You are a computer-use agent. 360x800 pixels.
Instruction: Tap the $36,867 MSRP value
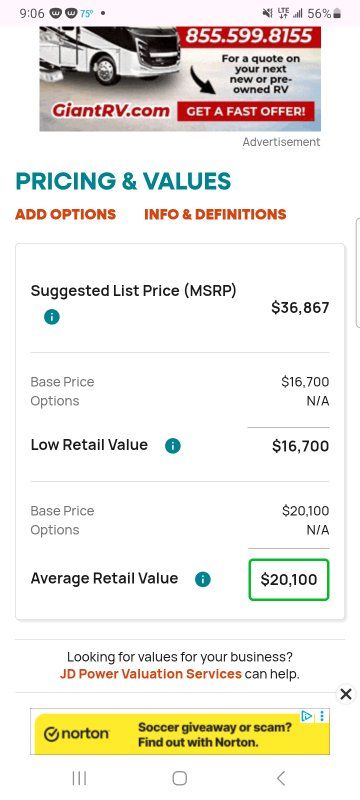300,308
